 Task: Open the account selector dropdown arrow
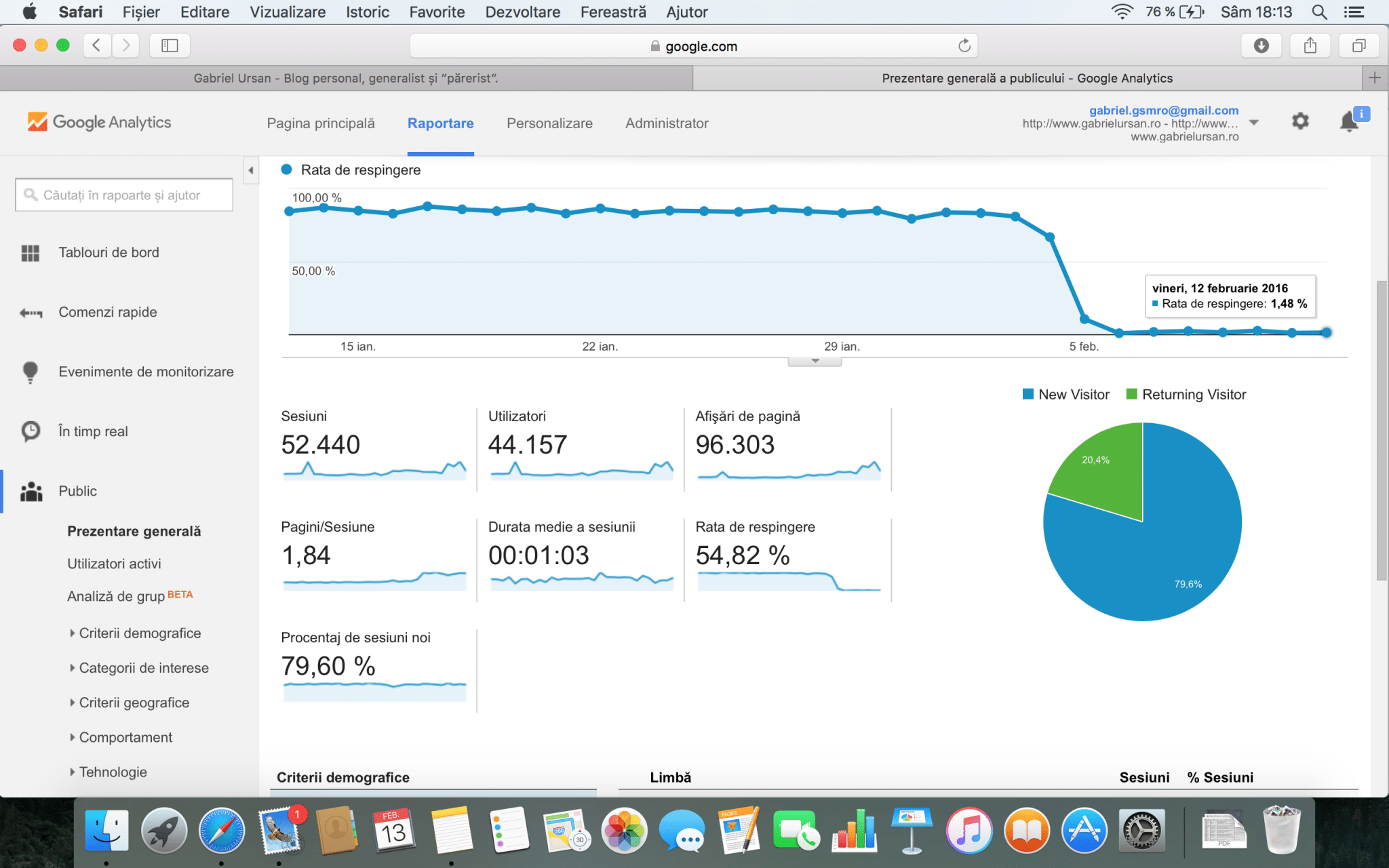1254,123
